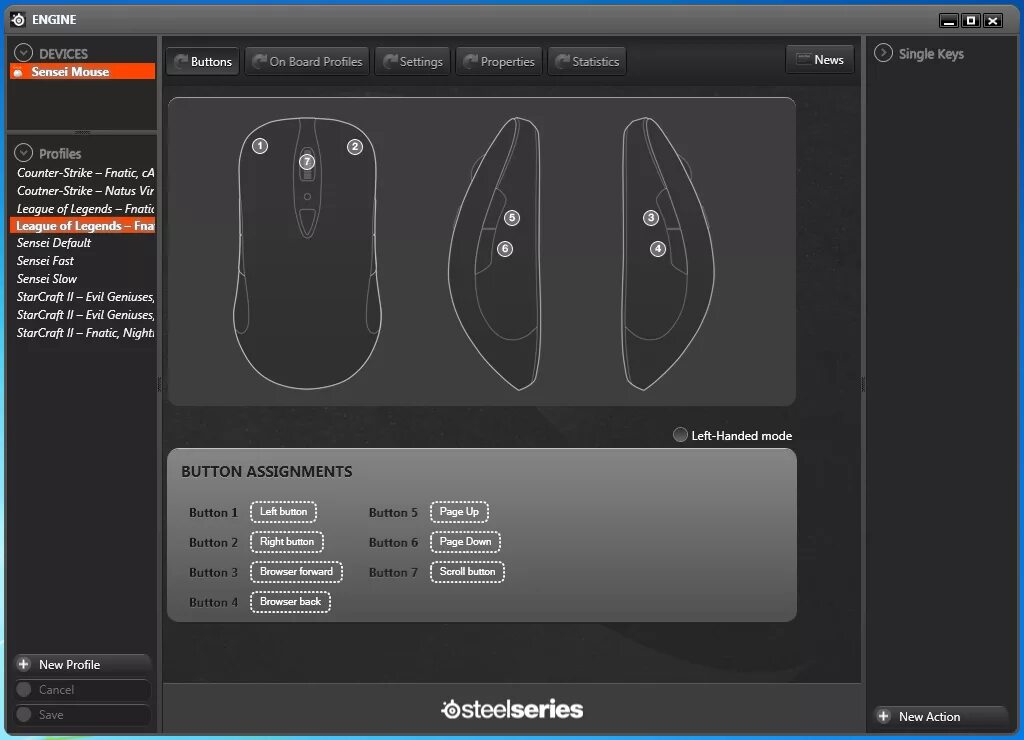1024x740 pixels.
Task: Select Counter-Strike – Fnatic profile
Action: (x=85, y=172)
